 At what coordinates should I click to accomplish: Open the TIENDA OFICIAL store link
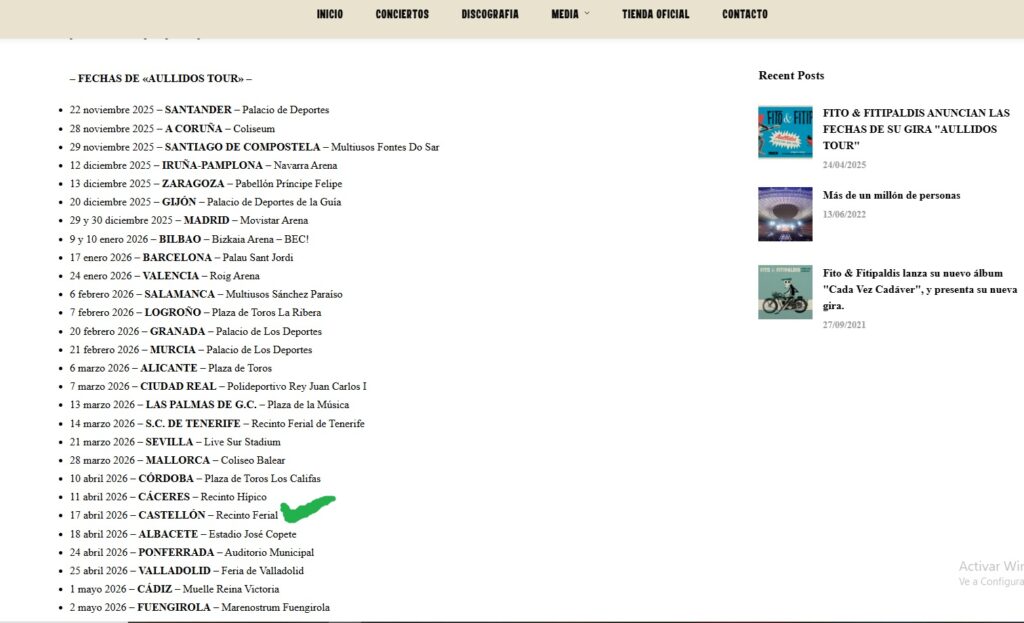click(655, 14)
